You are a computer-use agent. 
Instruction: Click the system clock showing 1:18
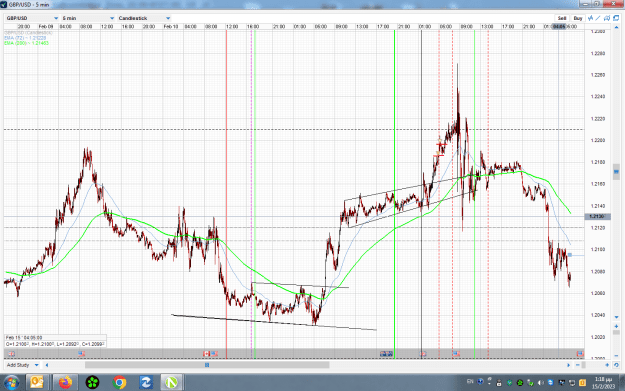click(603, 383)
